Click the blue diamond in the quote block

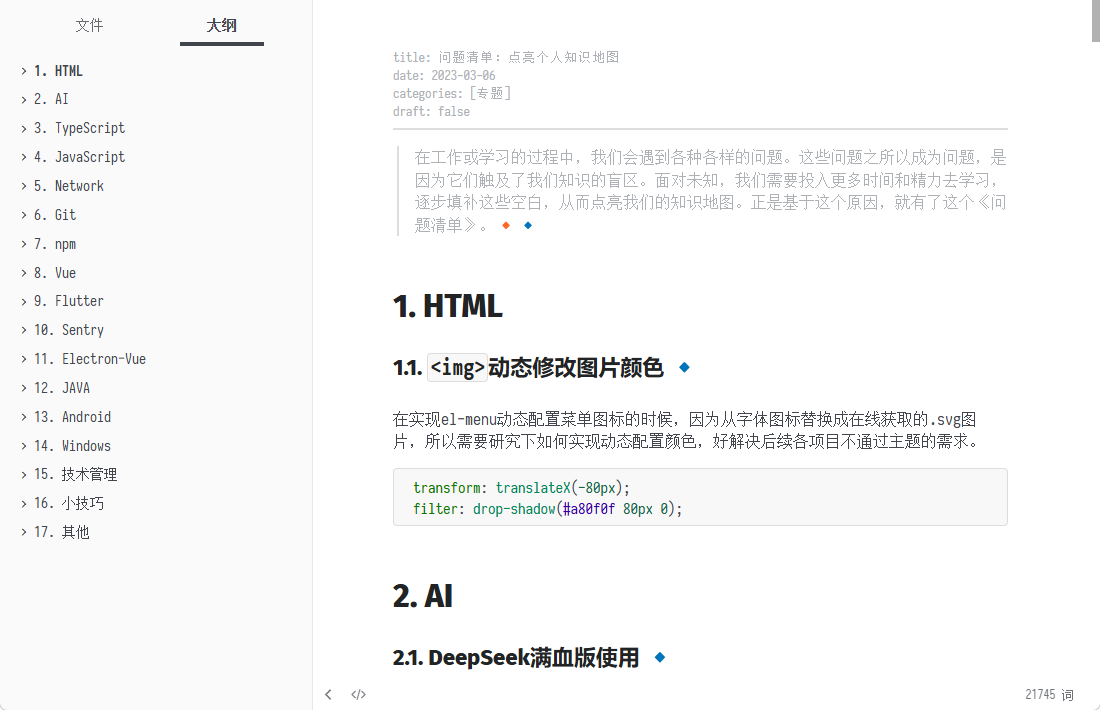coord(528,225)
